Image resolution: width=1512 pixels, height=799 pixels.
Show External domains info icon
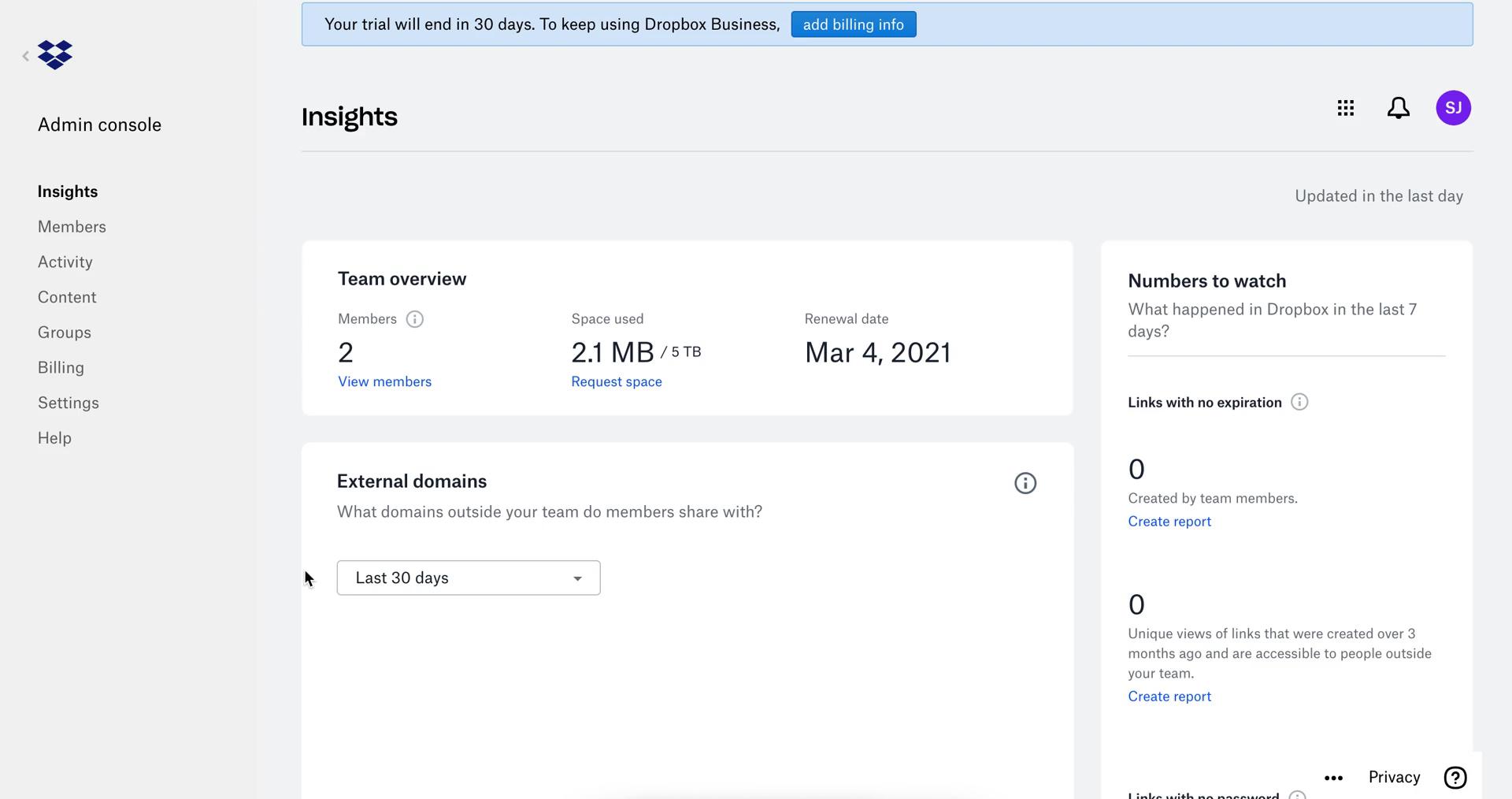tap(1025, 483)
